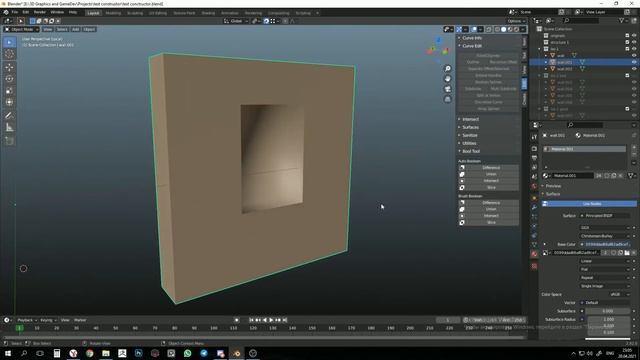Choose the Move tool
This screenshot has width=640, height=360.
point(9,67)
